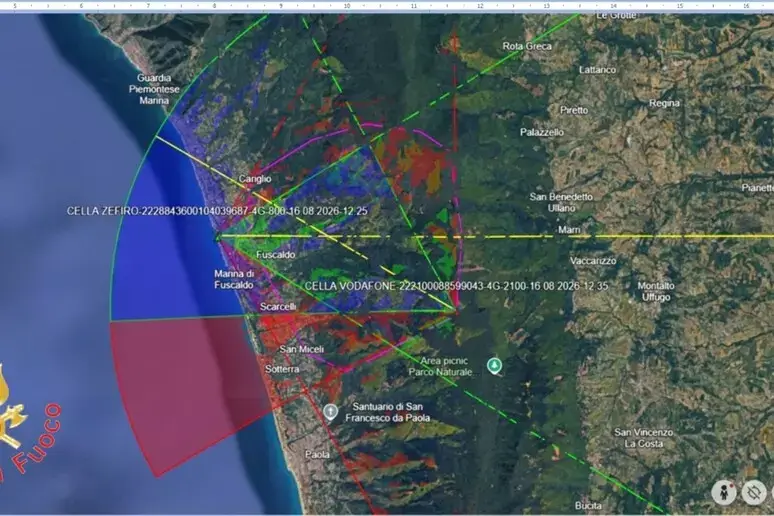Image resolution: width=774 pixels, height=516 pixels.
Task: Select the Santuario di San Francesco church pin
Action: click(331, 412)
